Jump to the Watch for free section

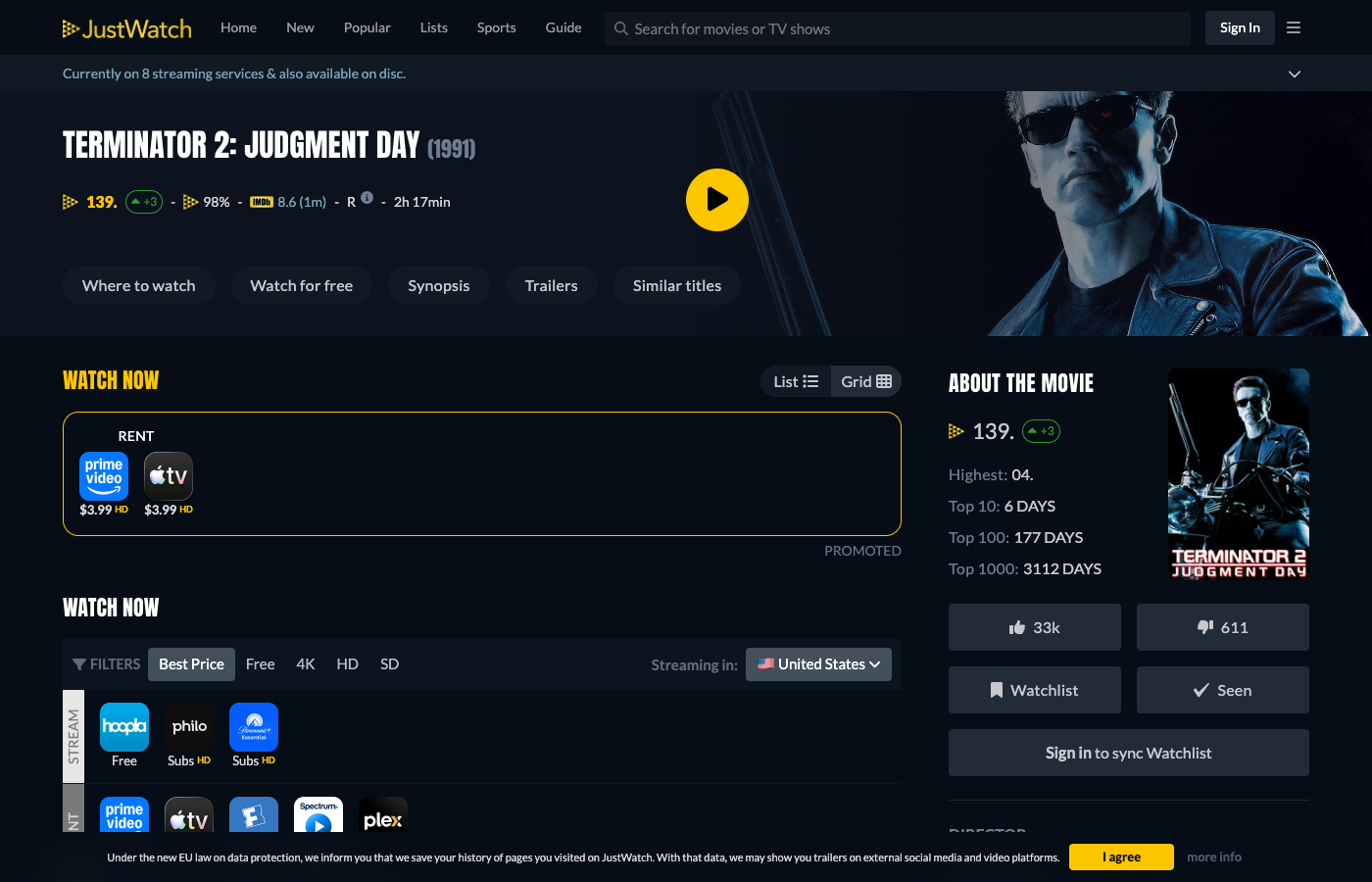coord(301,285)
